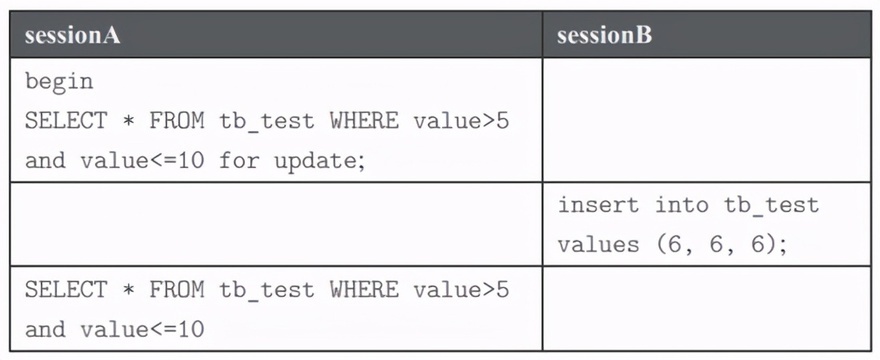This screenshot has height=360, width=880.
Task: Click the sessionB column header
Action: tap(604, 36)
